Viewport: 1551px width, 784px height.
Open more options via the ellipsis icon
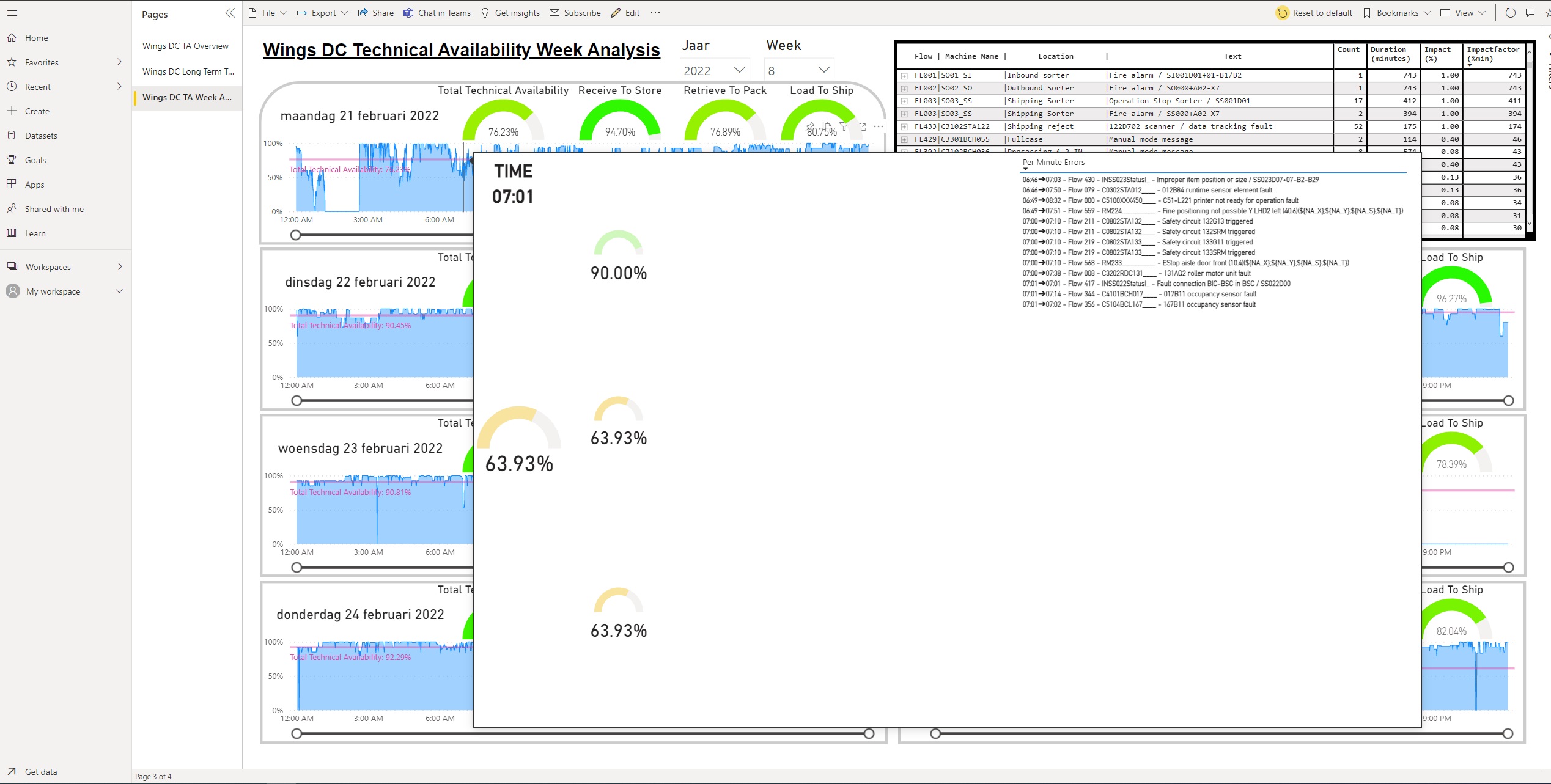(655, 13)
